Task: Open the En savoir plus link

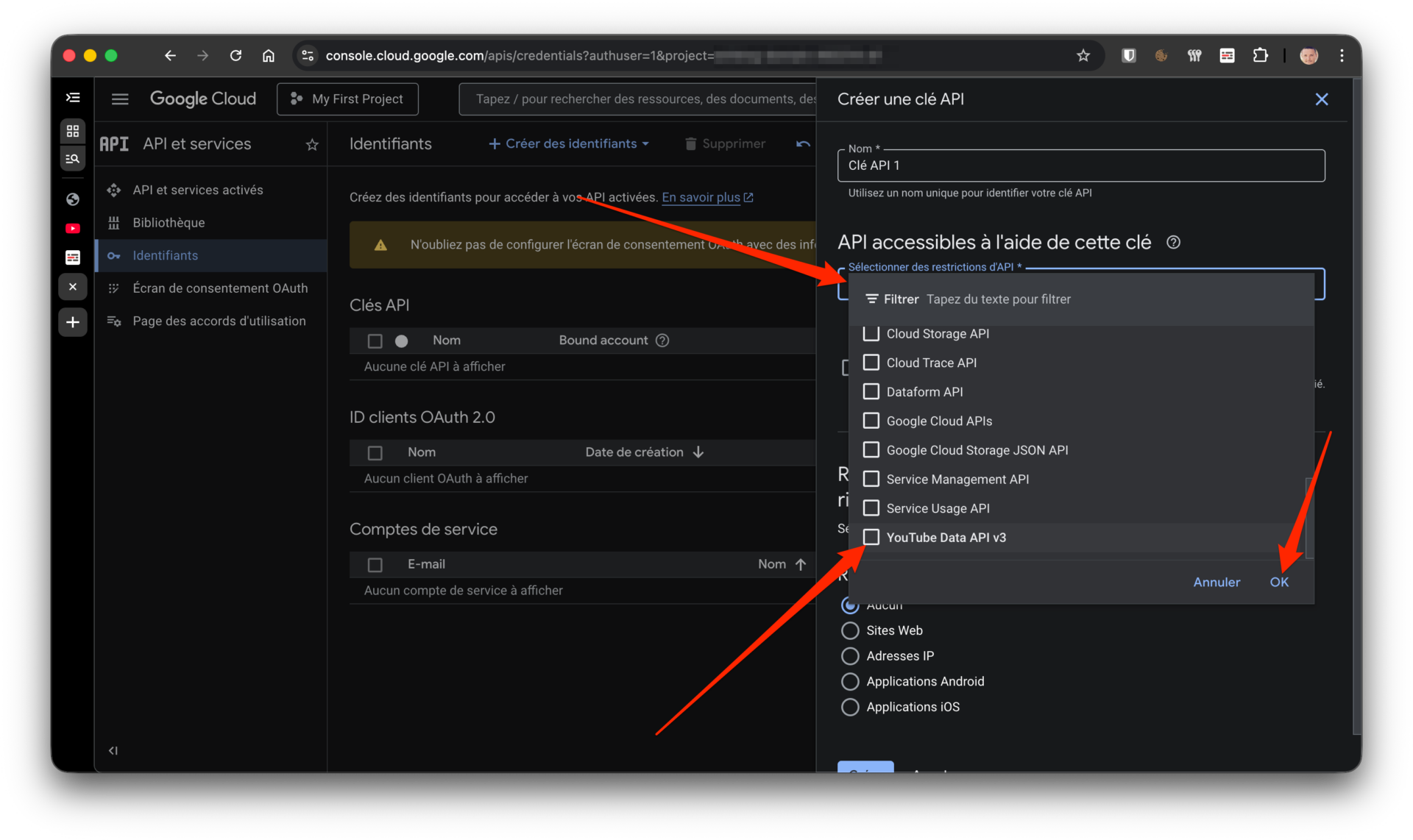Action: (706, 197)
